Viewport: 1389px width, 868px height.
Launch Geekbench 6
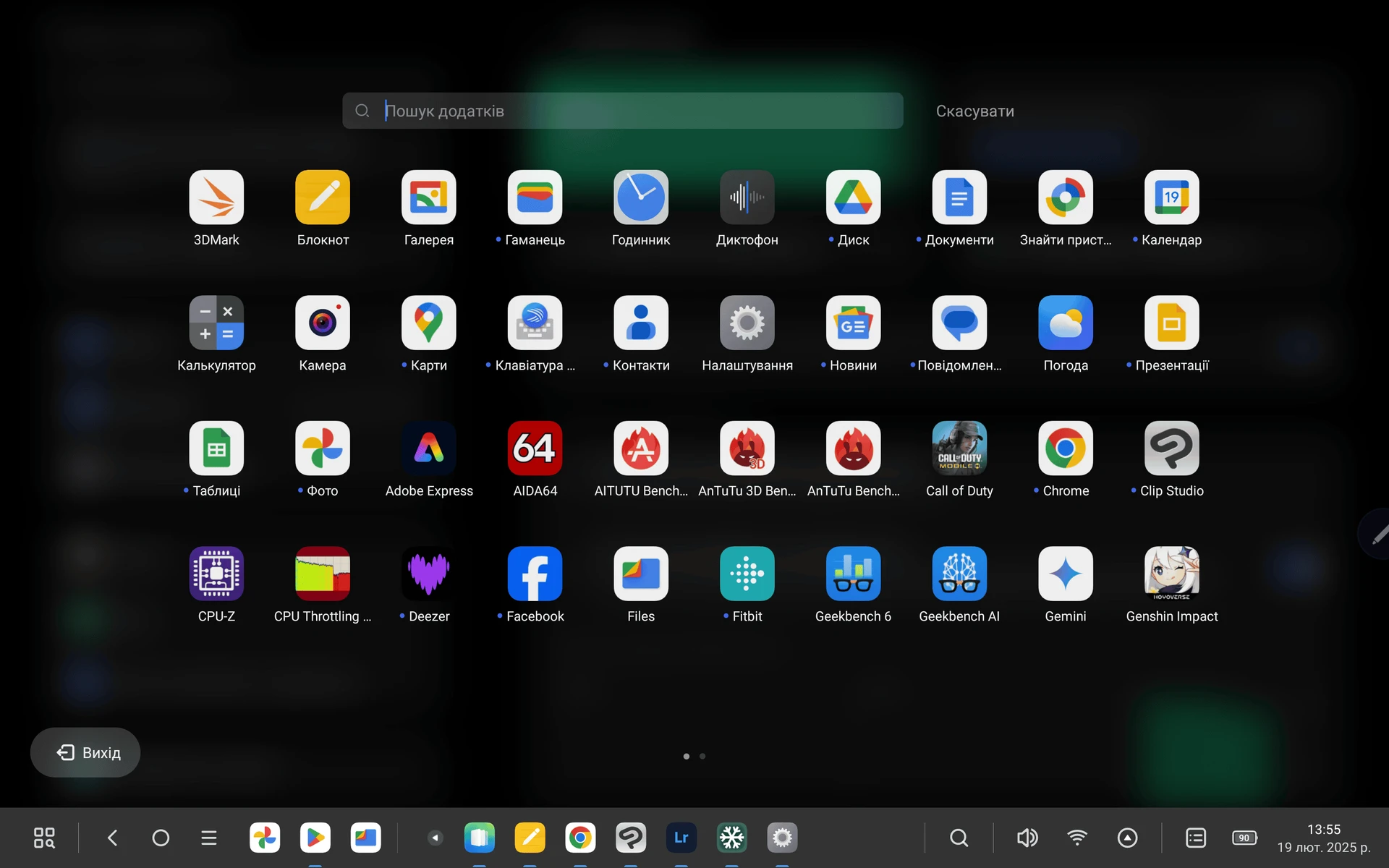point(854,574)
